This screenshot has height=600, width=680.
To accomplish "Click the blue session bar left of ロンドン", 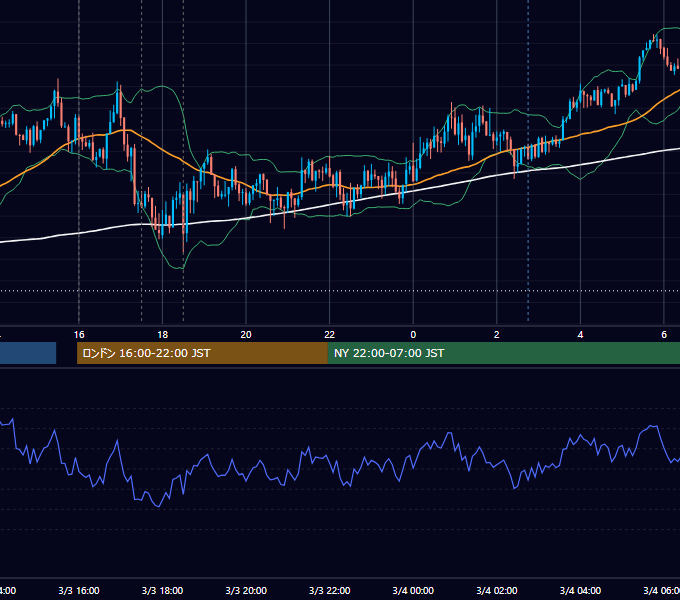I will 28,353.
